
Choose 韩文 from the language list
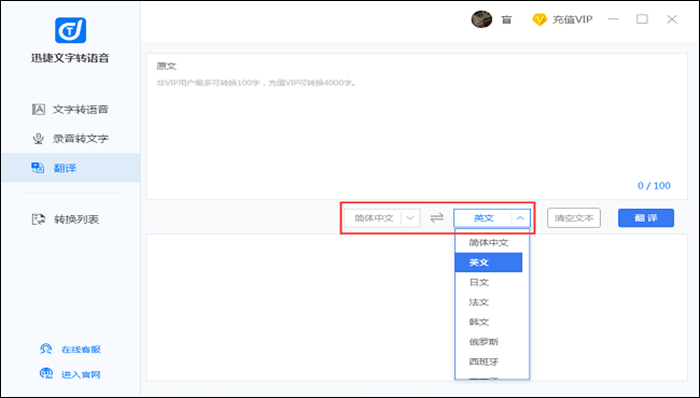pyautogui.click(x=489, y=322)
